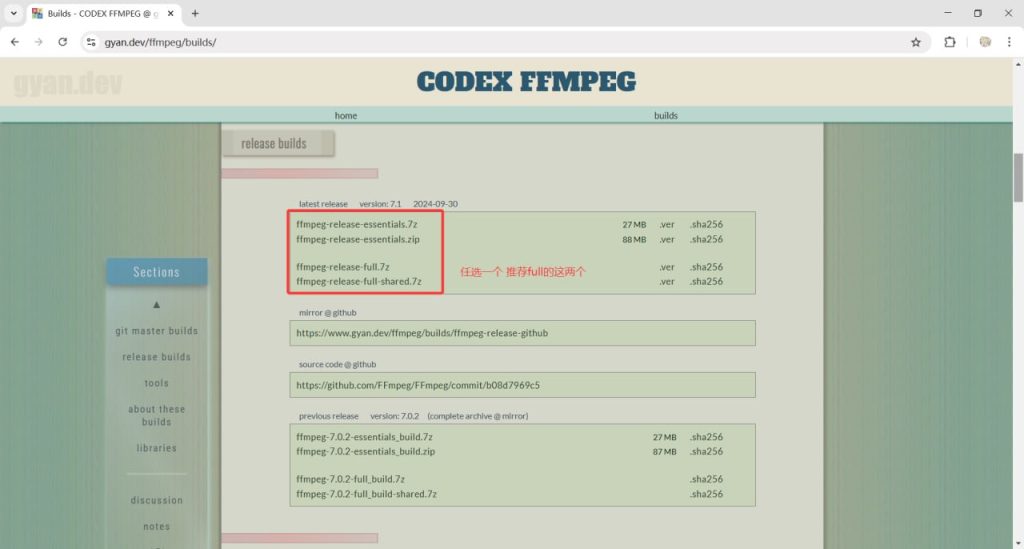Open .ver link for essentials.7z row
1024x549 pixels.
coord(667,224)
